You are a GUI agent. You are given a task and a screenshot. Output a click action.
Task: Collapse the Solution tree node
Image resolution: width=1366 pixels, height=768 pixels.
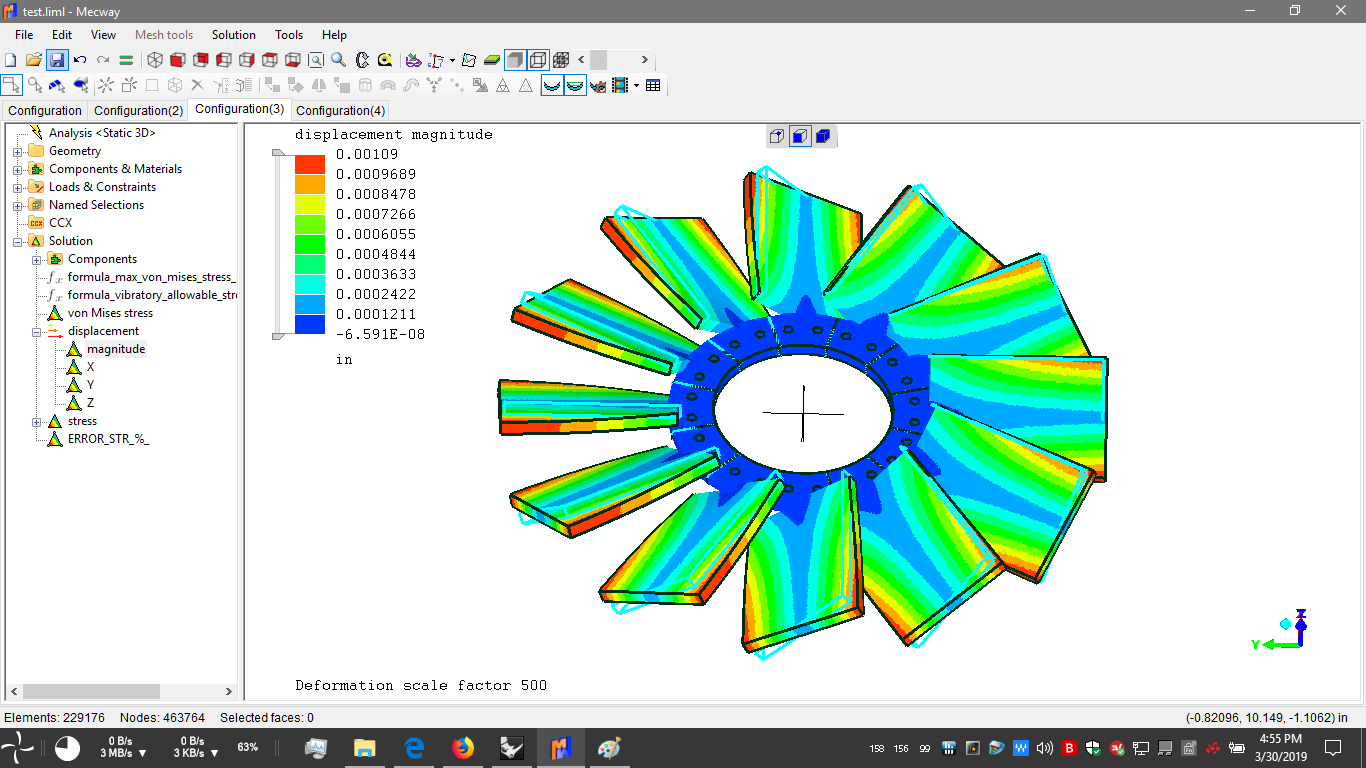(17, 242)
